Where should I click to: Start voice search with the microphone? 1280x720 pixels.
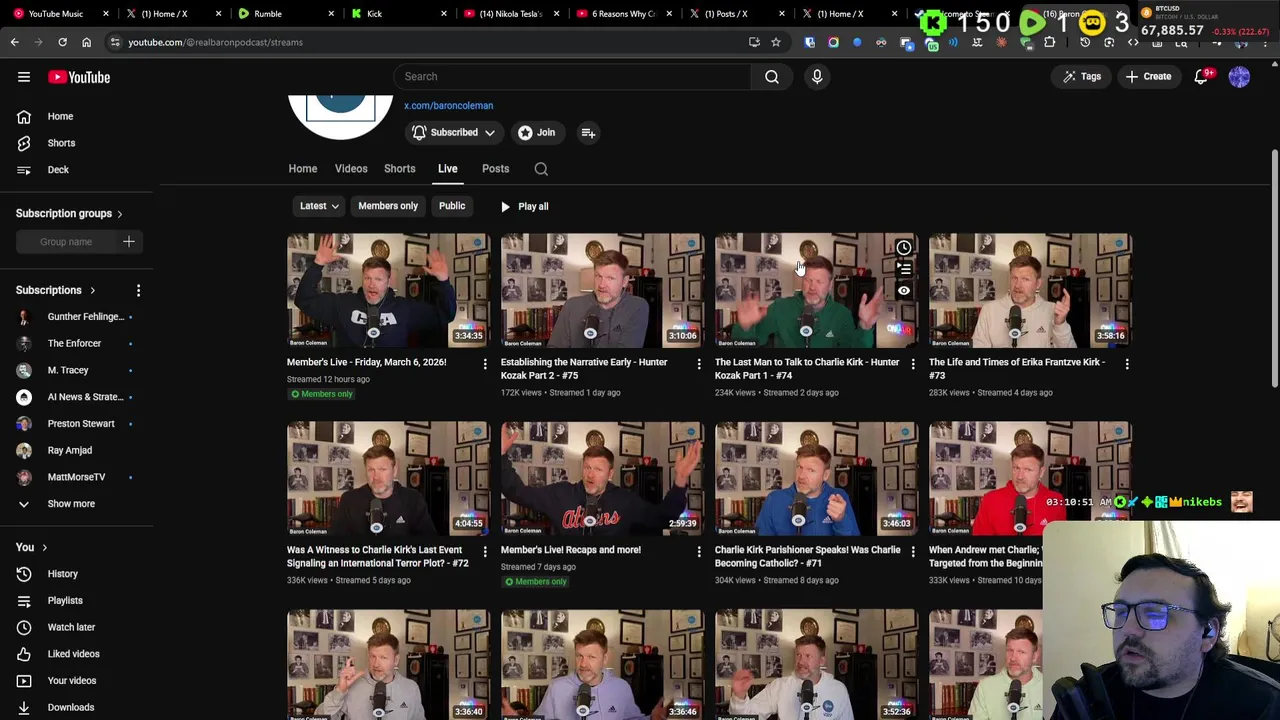click(x=817, y=76)
